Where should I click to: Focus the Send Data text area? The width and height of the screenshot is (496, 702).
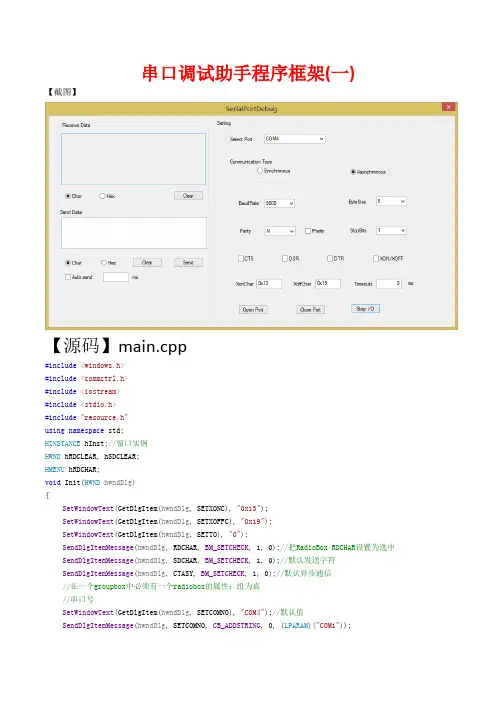pos(134,233)
